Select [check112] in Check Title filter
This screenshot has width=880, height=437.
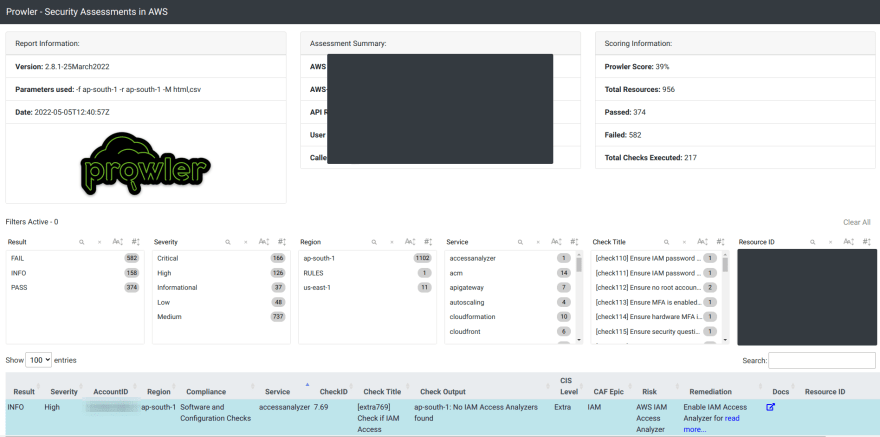[x=656, y=288]
